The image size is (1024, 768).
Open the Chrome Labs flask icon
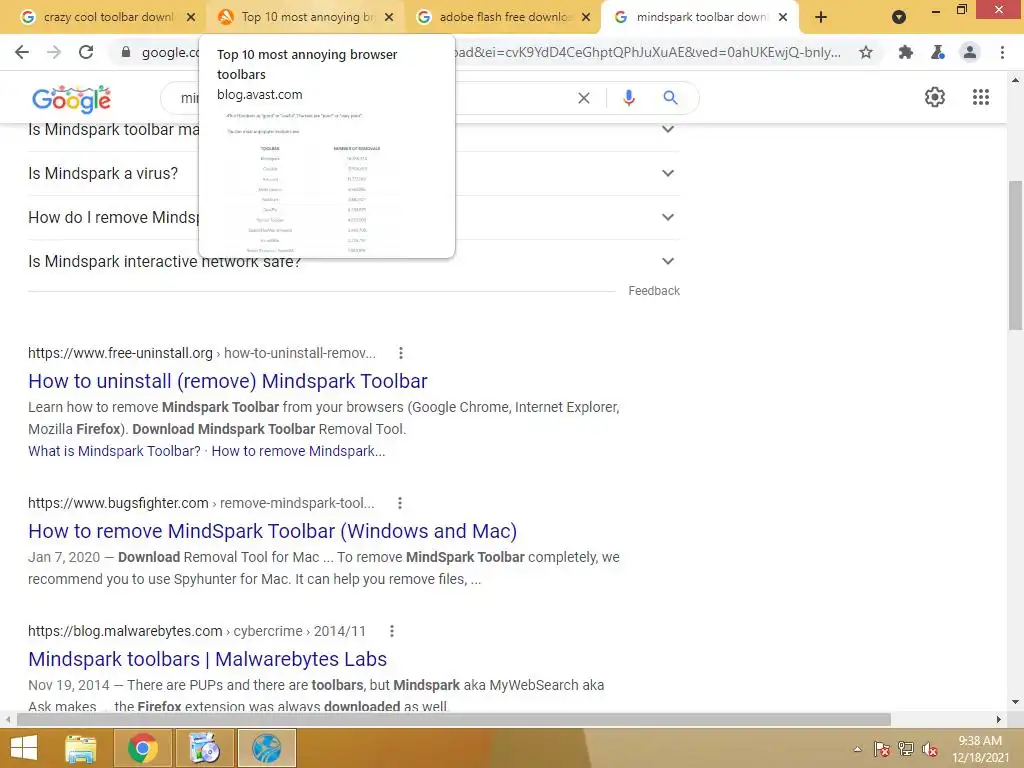coord(938,52)
